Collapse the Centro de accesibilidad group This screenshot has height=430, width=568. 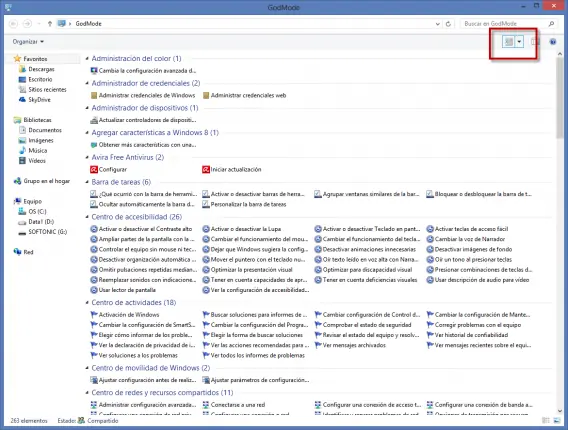tap(87, 217)
